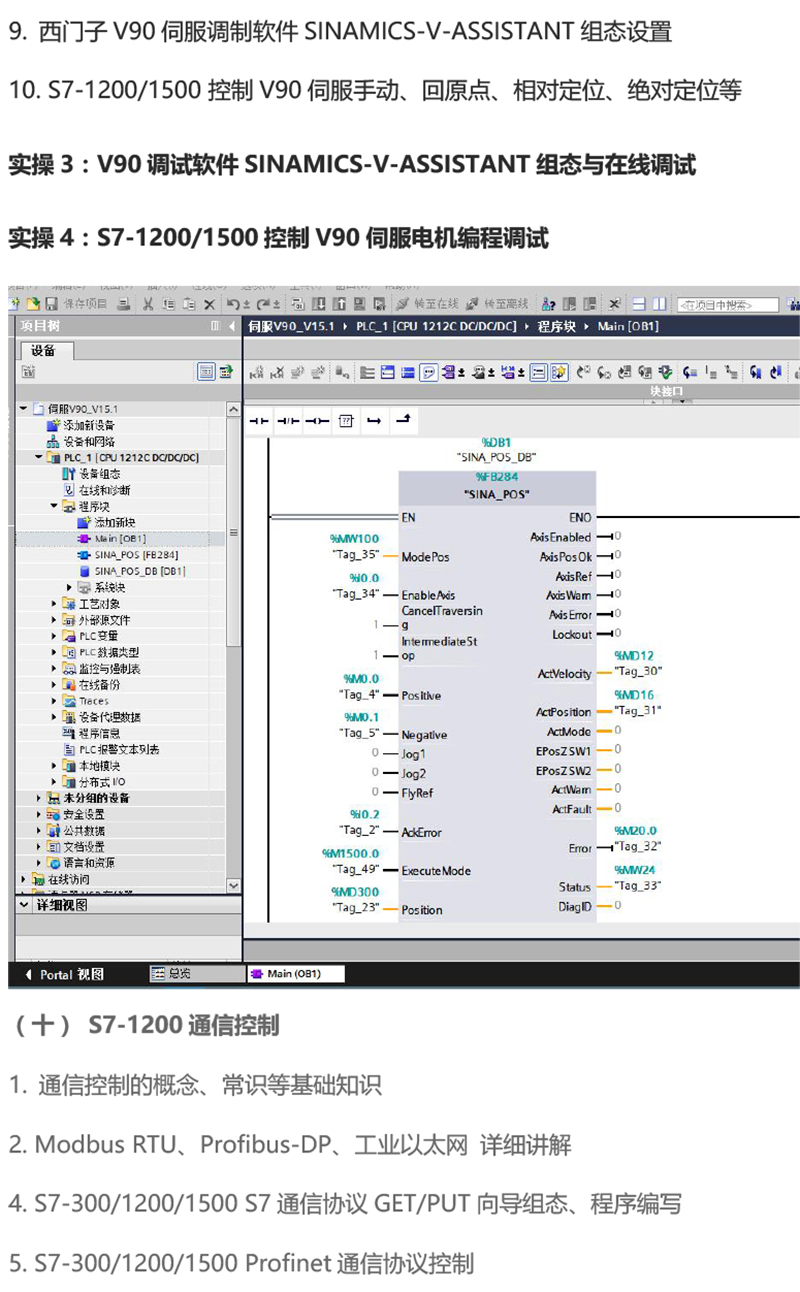Click the open branch arrow icon
Viewport: 800px width, 1292px height.
[x=374, y=421]
